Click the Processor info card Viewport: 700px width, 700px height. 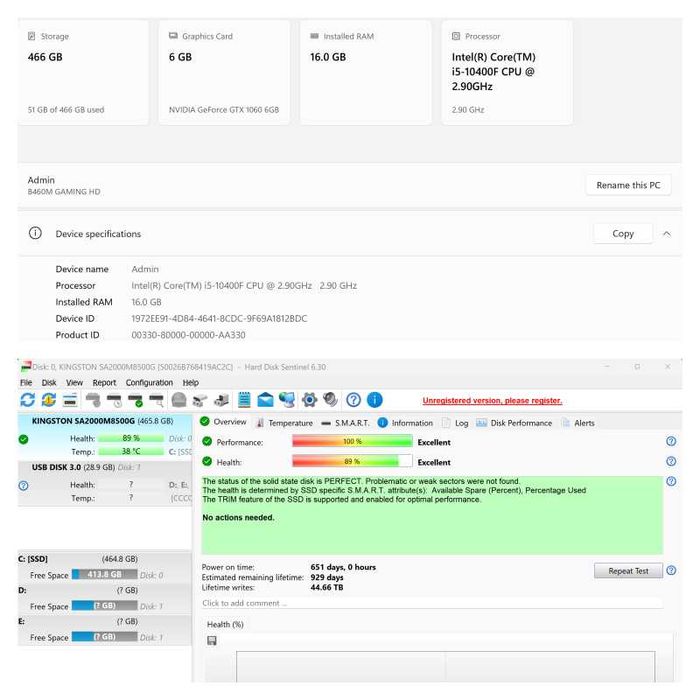507,72
